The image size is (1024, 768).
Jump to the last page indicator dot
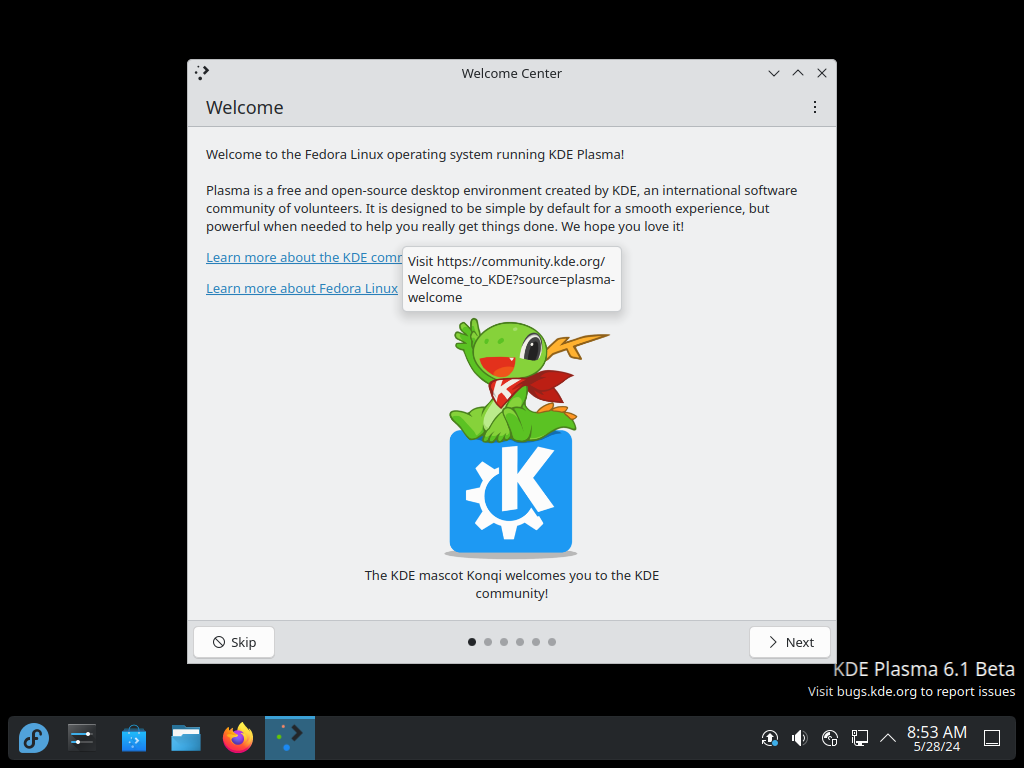(552, 642)
